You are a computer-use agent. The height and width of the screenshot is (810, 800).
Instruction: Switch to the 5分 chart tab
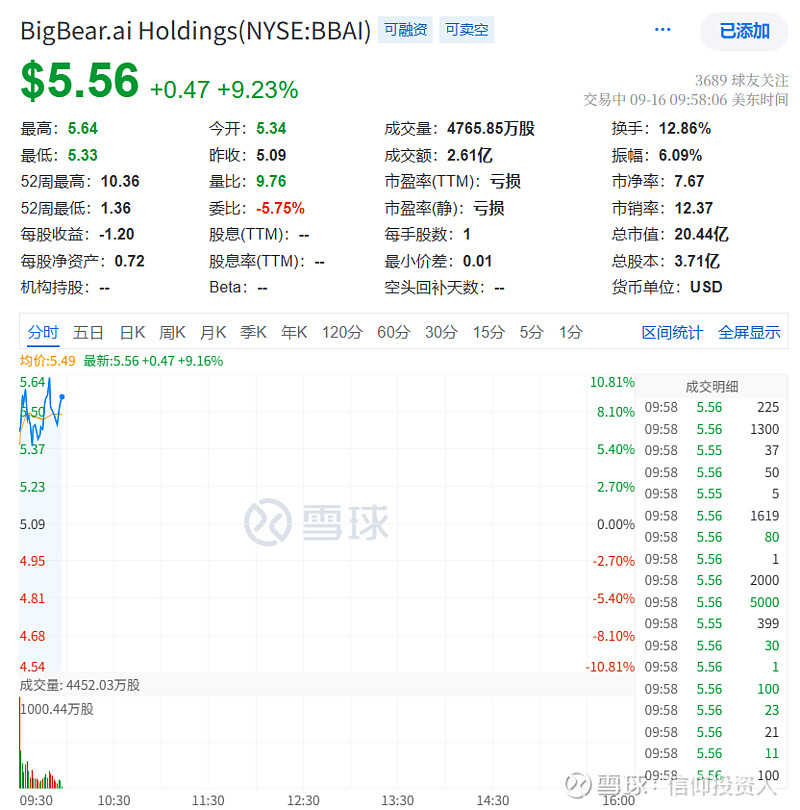531,332
